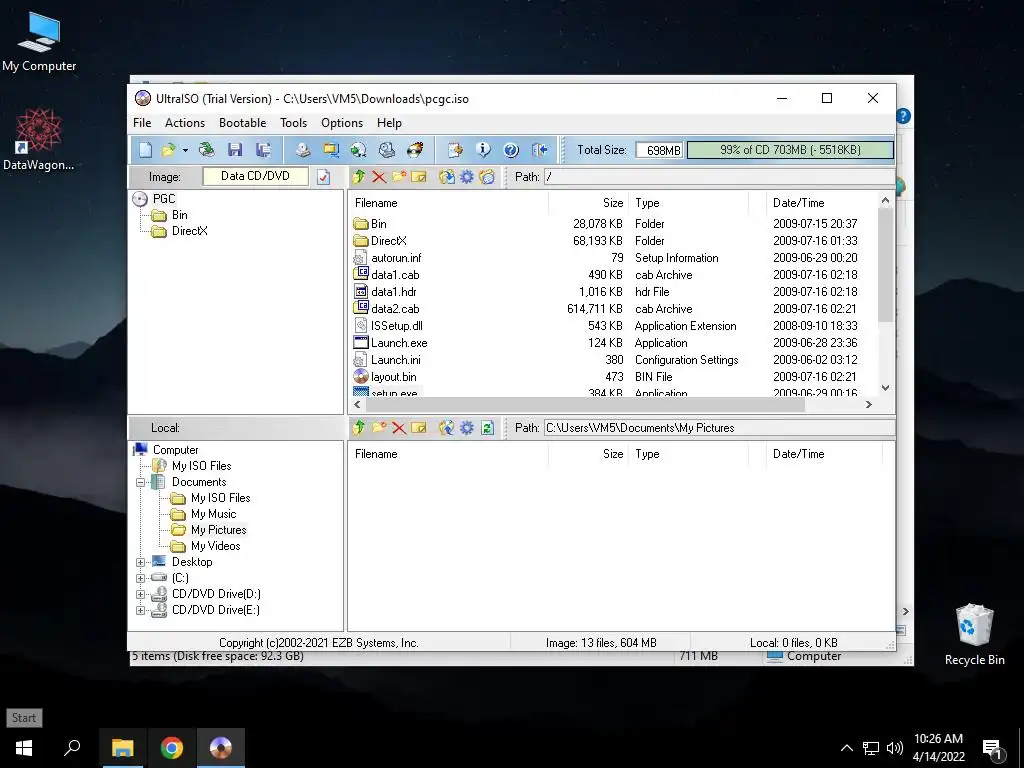1024x768 pixels.
Task: Click the Convert disc-with-arrow icon
Action: pos(359,150)
